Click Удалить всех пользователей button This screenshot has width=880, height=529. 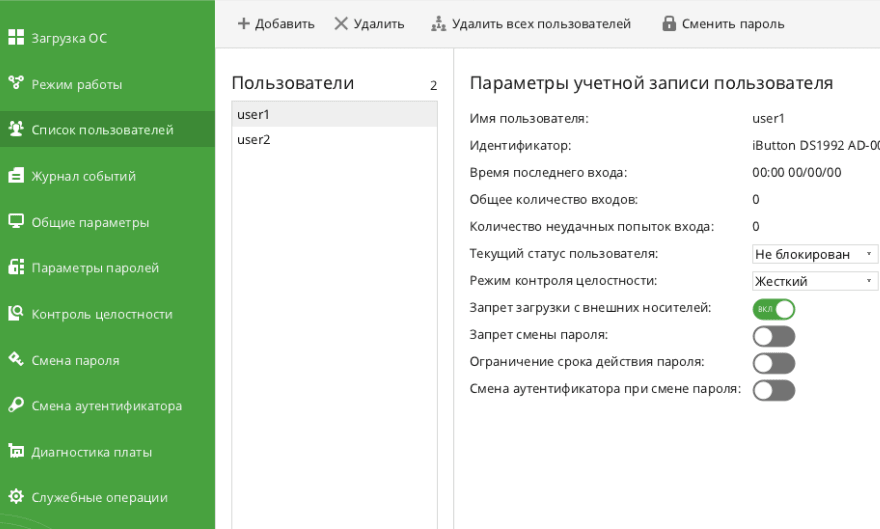(x=531, y=24)
